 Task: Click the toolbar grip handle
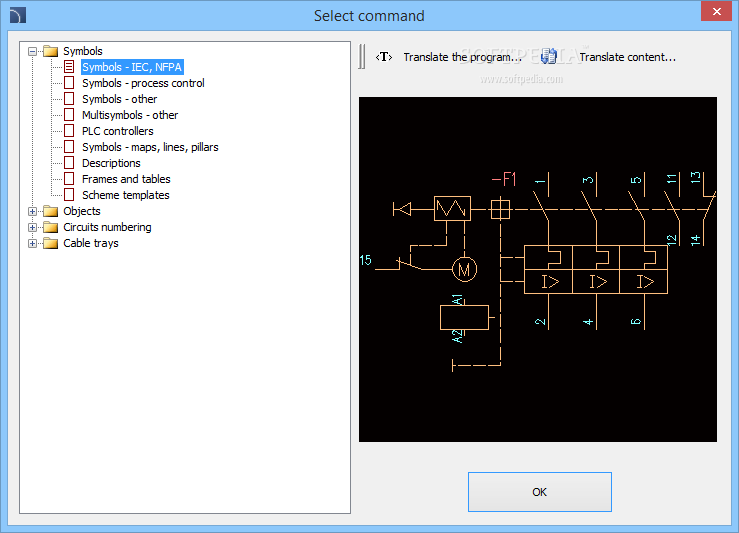(x=361, y=57)
